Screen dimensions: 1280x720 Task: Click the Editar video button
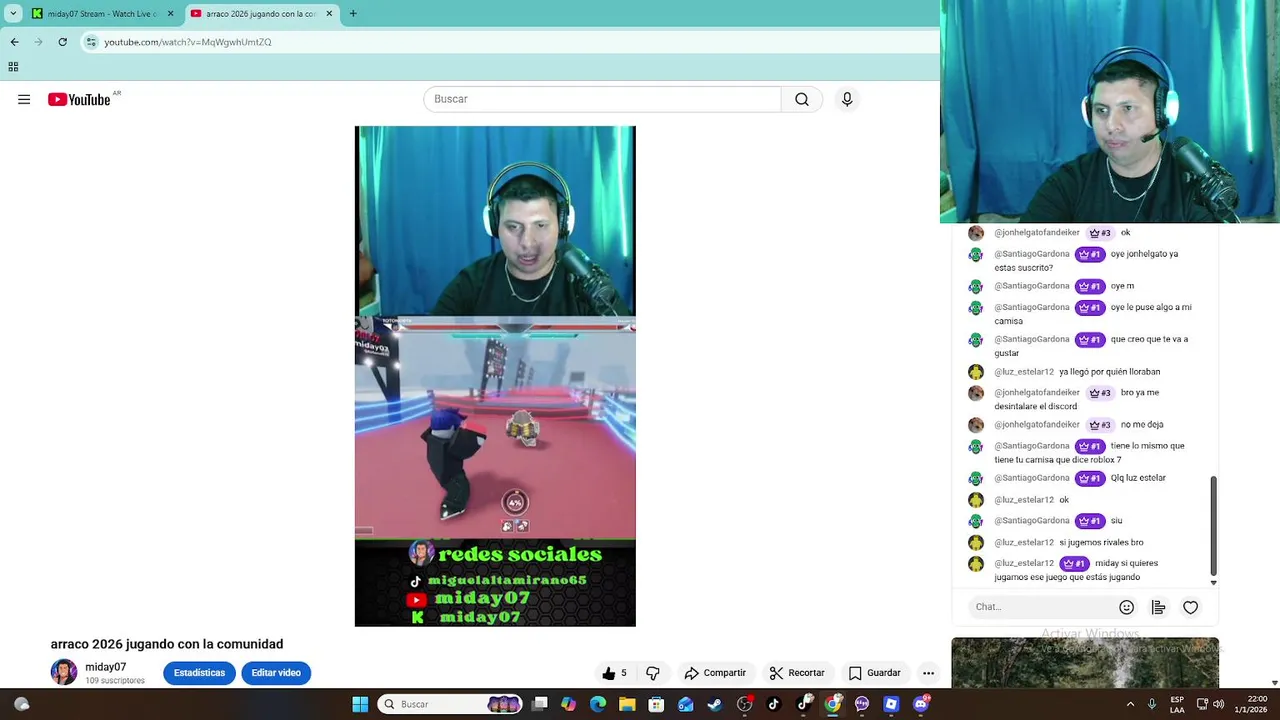pos(276,673)
